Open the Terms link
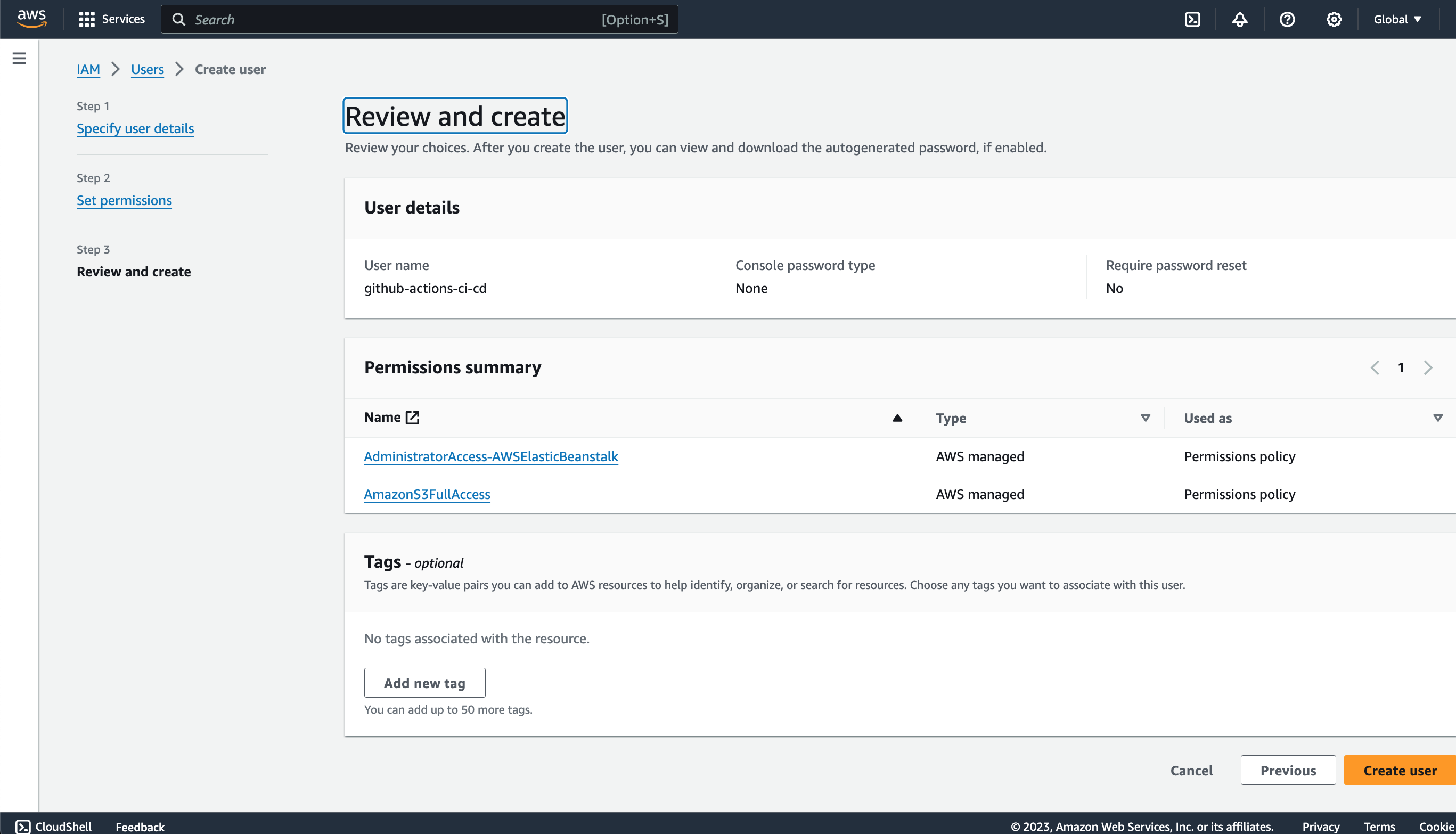1456x834 pixels. click(1379, 827)
